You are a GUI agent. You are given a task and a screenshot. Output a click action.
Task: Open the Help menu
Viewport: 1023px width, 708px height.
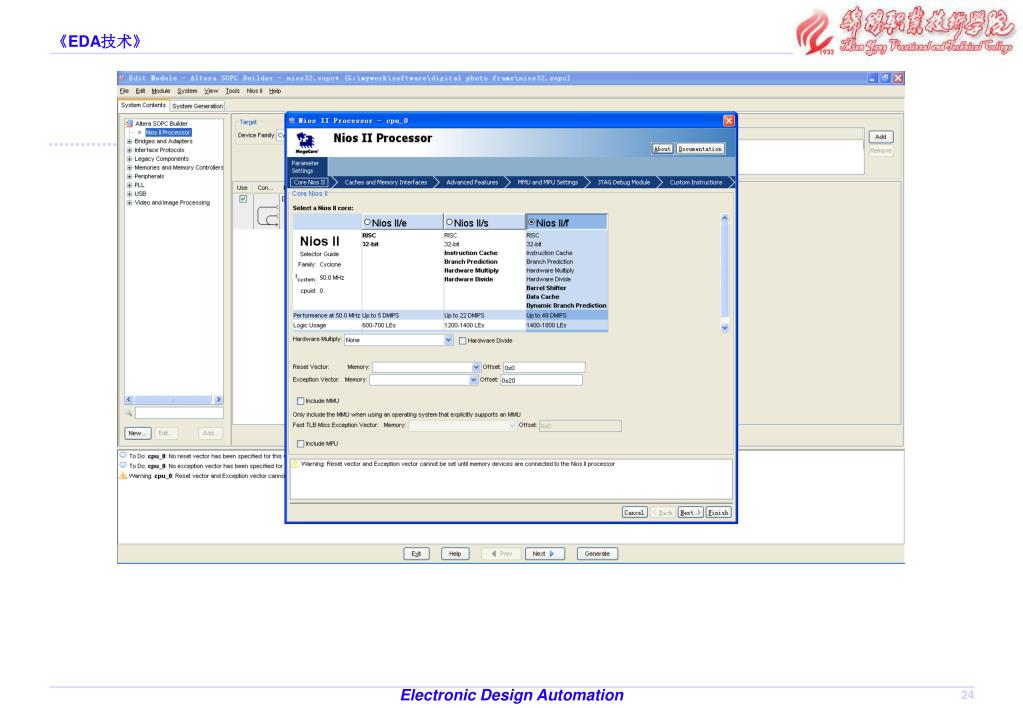tap(275, 91)
